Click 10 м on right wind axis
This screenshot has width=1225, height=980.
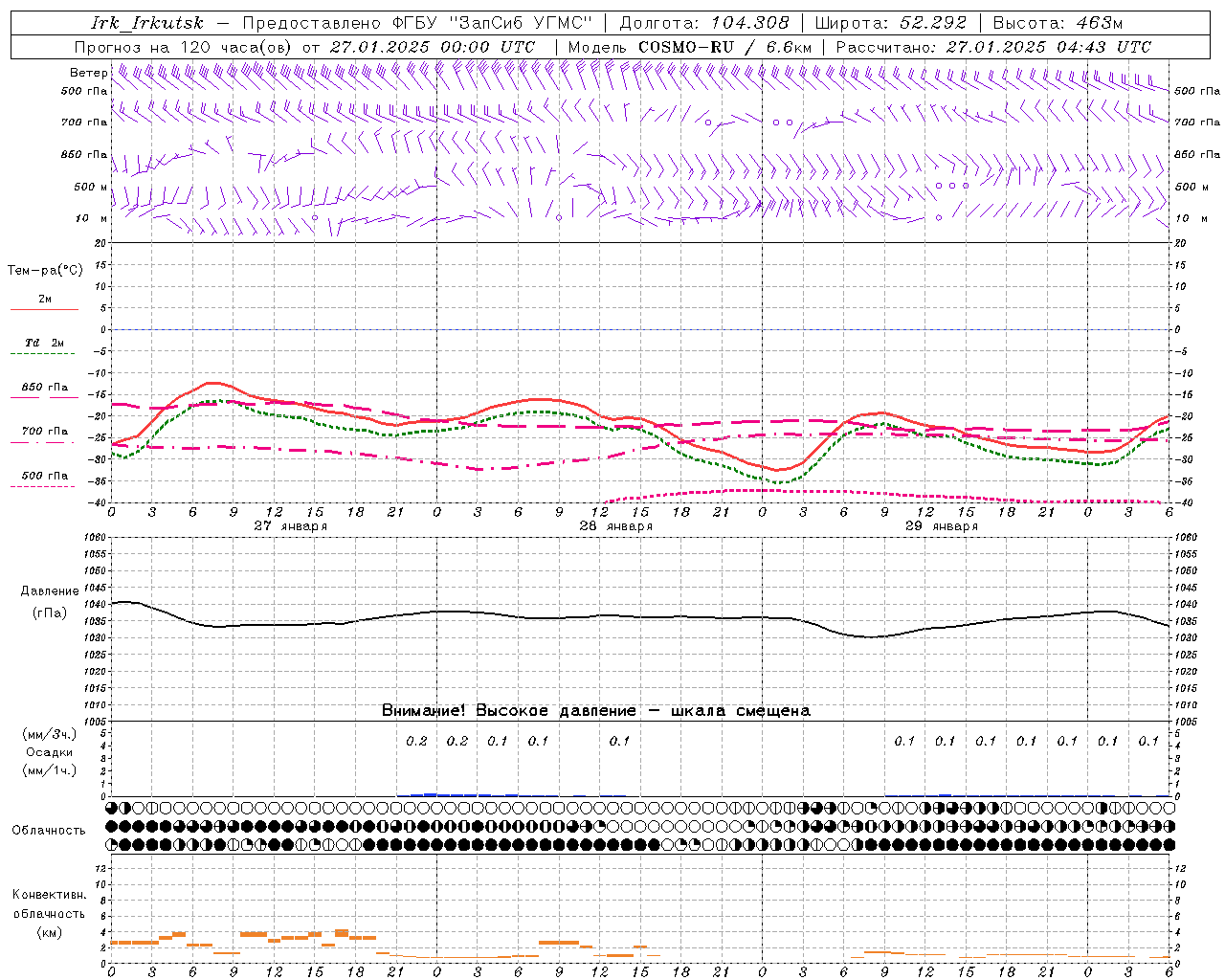click(1191, 218)
